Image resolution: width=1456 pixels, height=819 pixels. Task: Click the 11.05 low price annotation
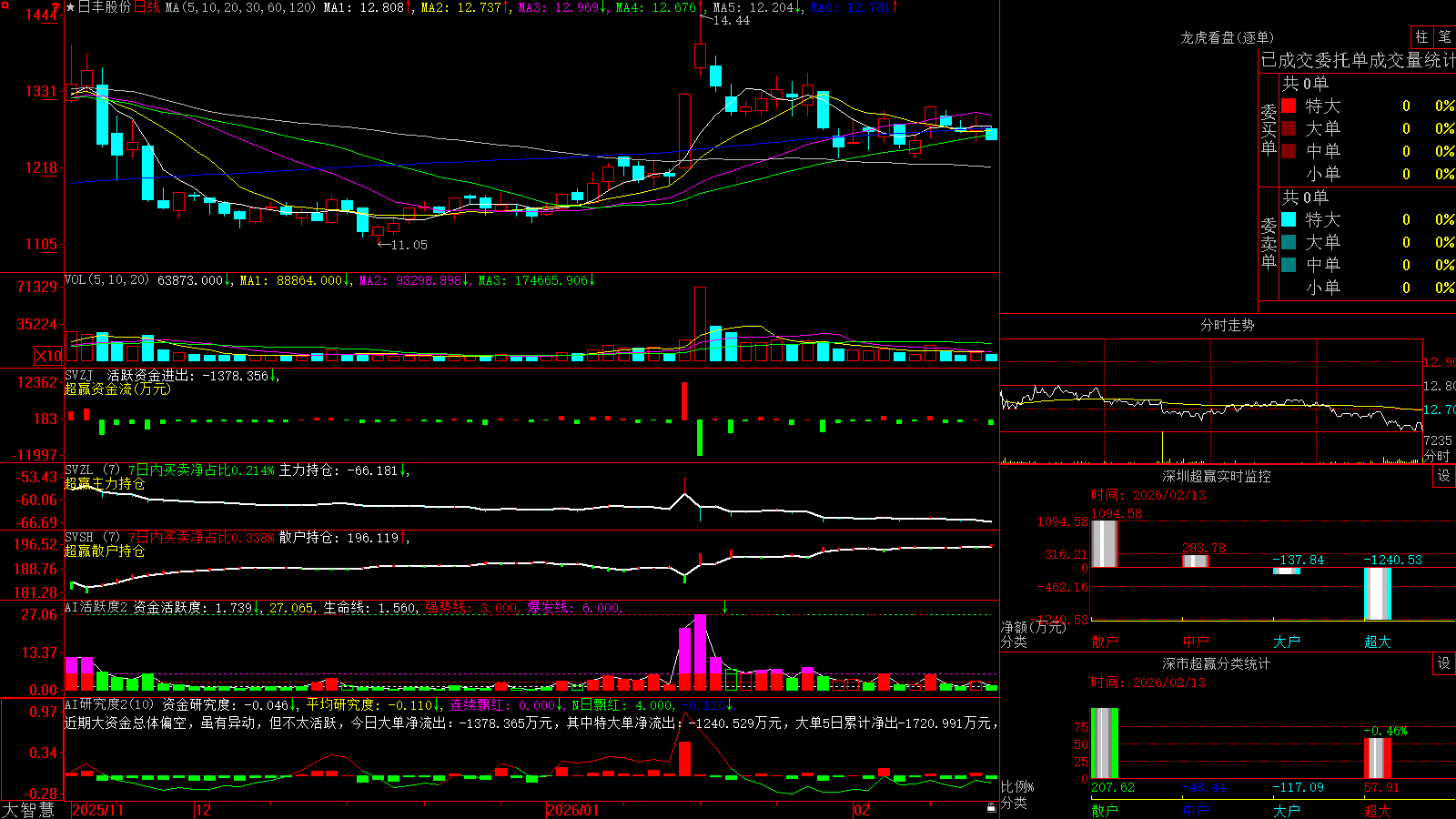[409, 245]
